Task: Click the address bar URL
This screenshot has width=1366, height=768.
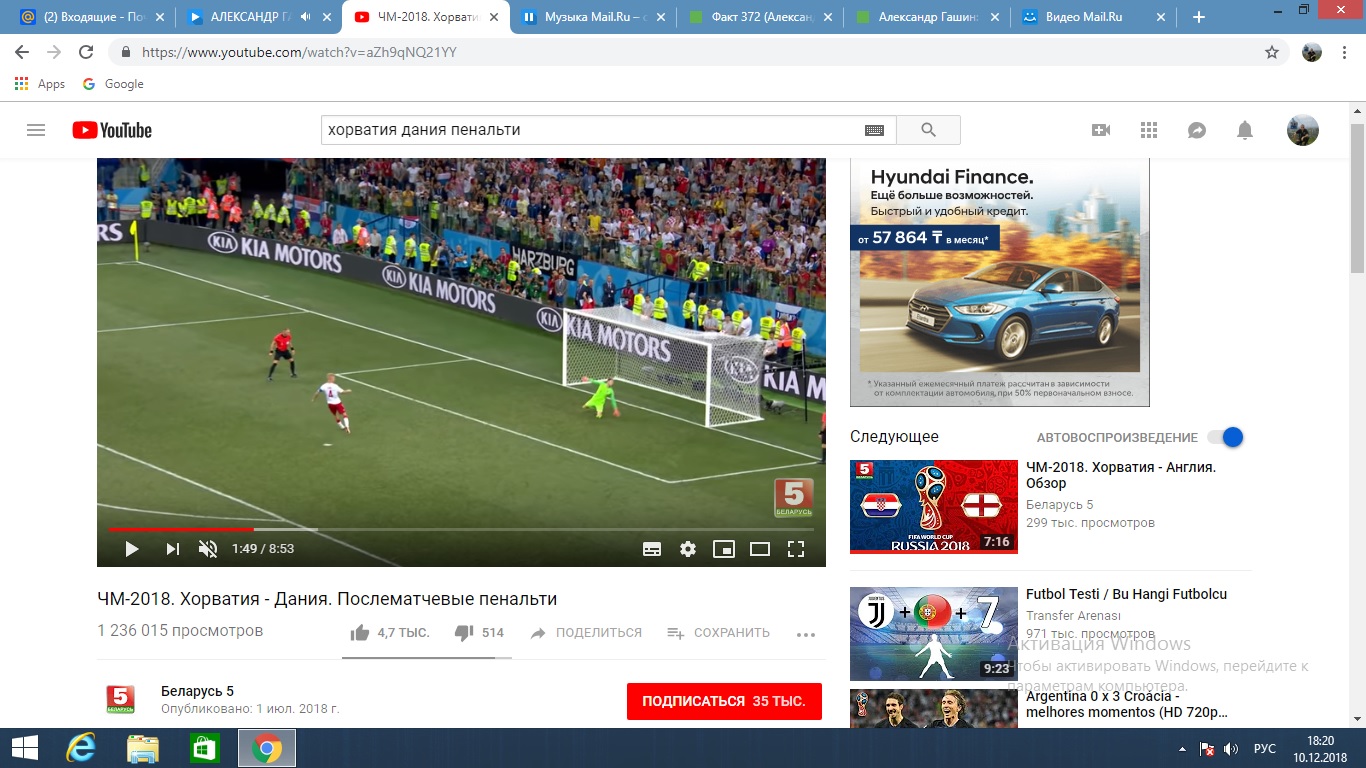Action: coord(299,52)
